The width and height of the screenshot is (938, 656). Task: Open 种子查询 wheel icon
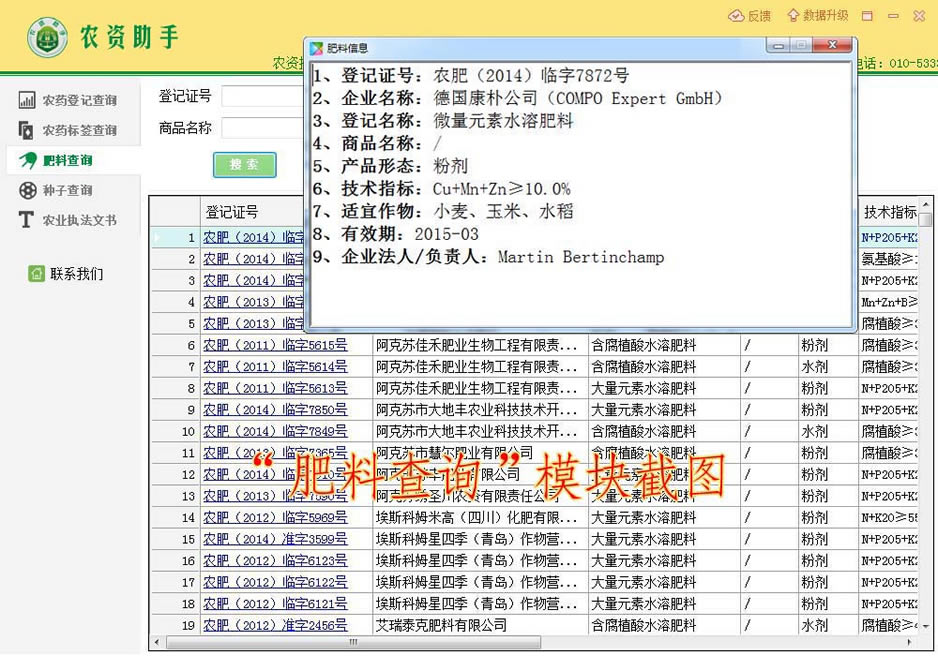(28, 190)
